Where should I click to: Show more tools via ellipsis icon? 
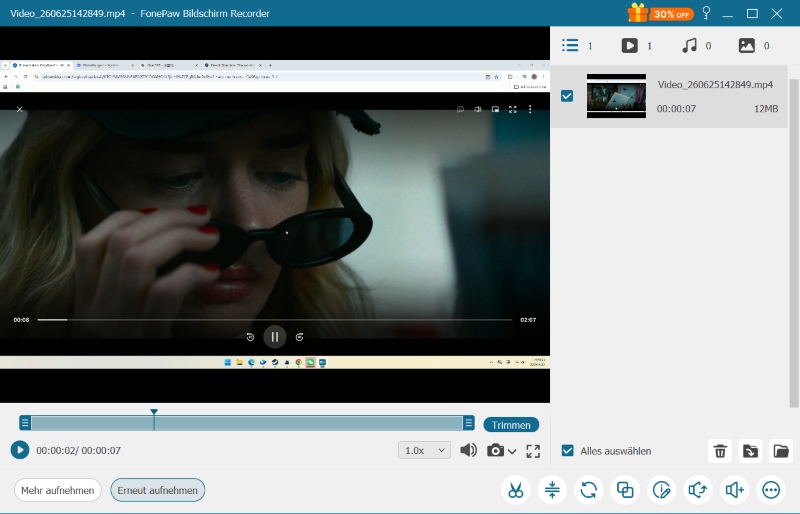pos(771,490)
